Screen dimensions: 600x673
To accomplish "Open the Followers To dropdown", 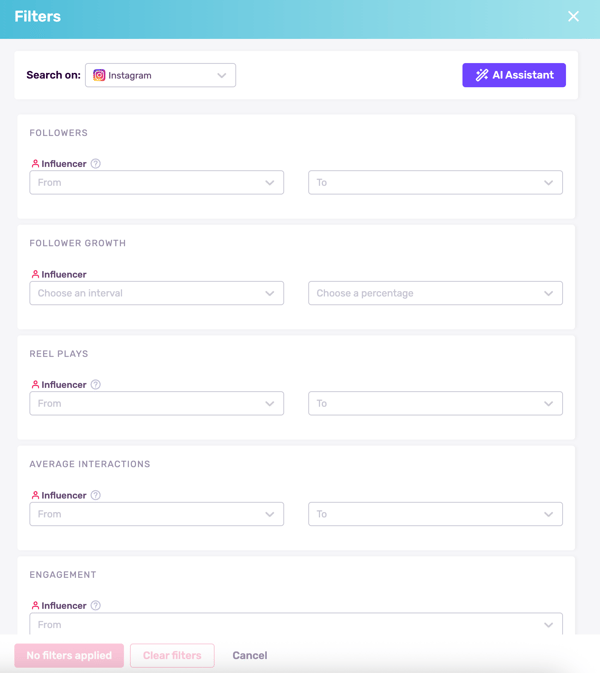I will (x=435, y=183).
